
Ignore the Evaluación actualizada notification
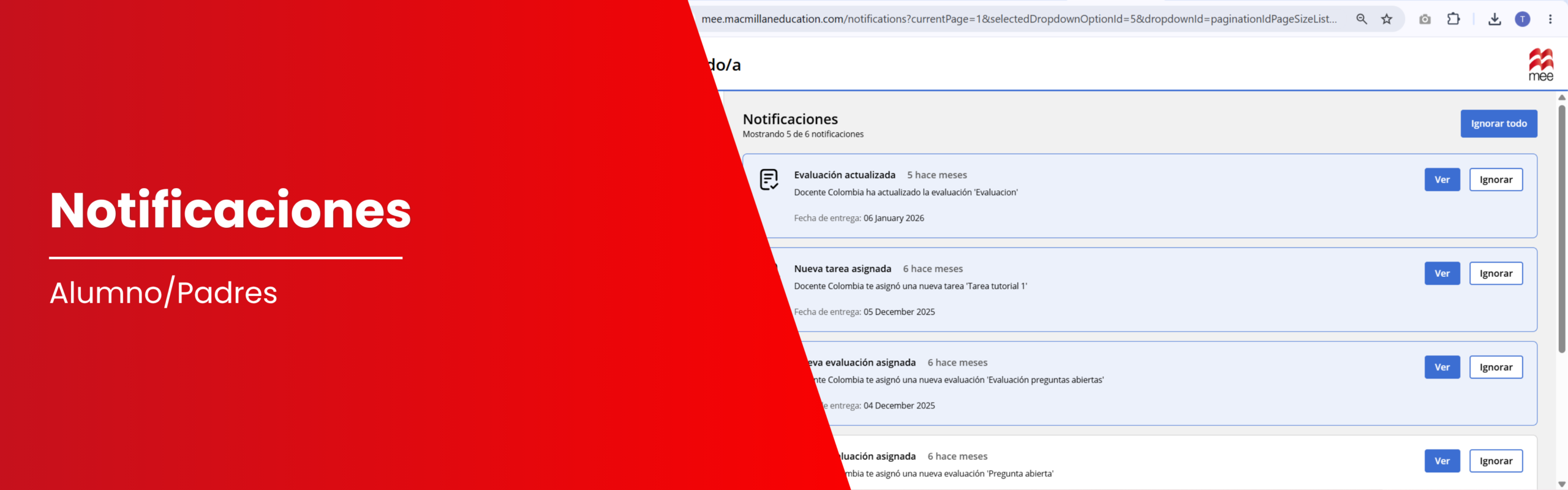click(1496, 179)
